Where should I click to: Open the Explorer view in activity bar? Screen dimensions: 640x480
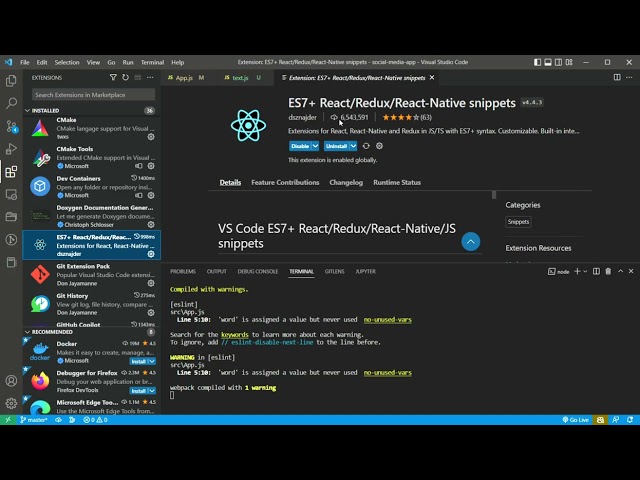pos(11,81)
